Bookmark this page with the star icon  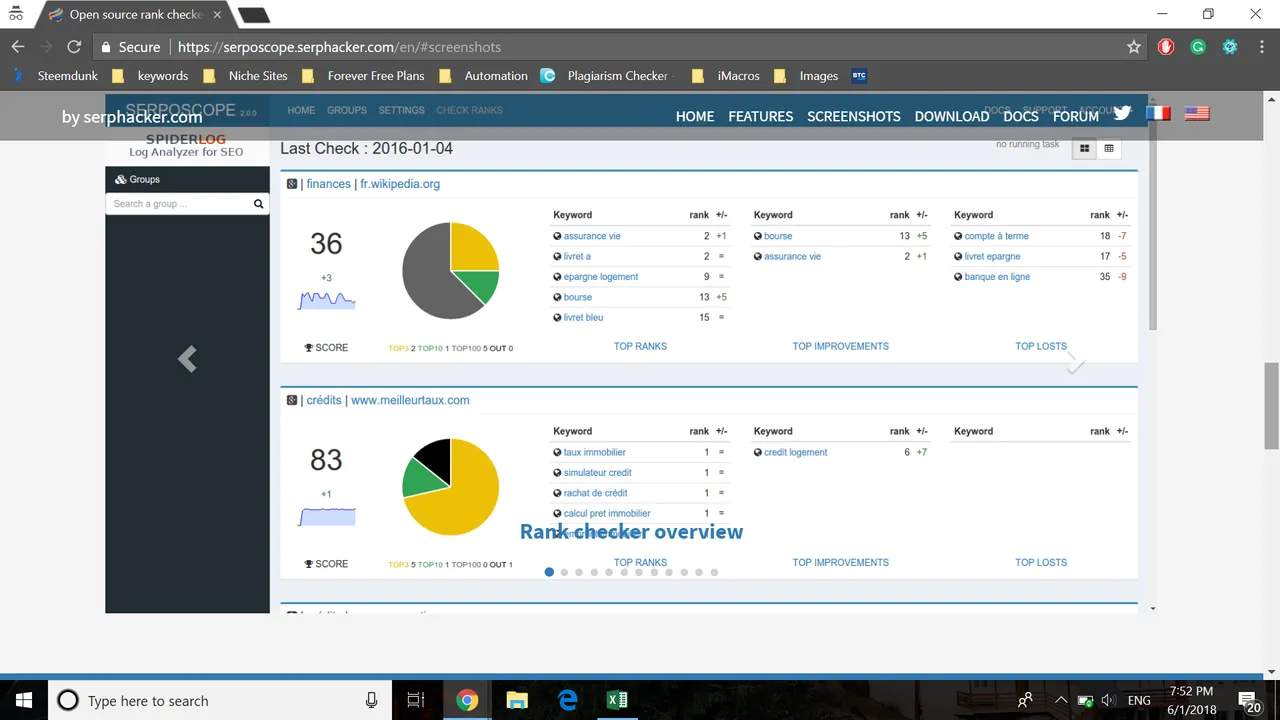1133,47
